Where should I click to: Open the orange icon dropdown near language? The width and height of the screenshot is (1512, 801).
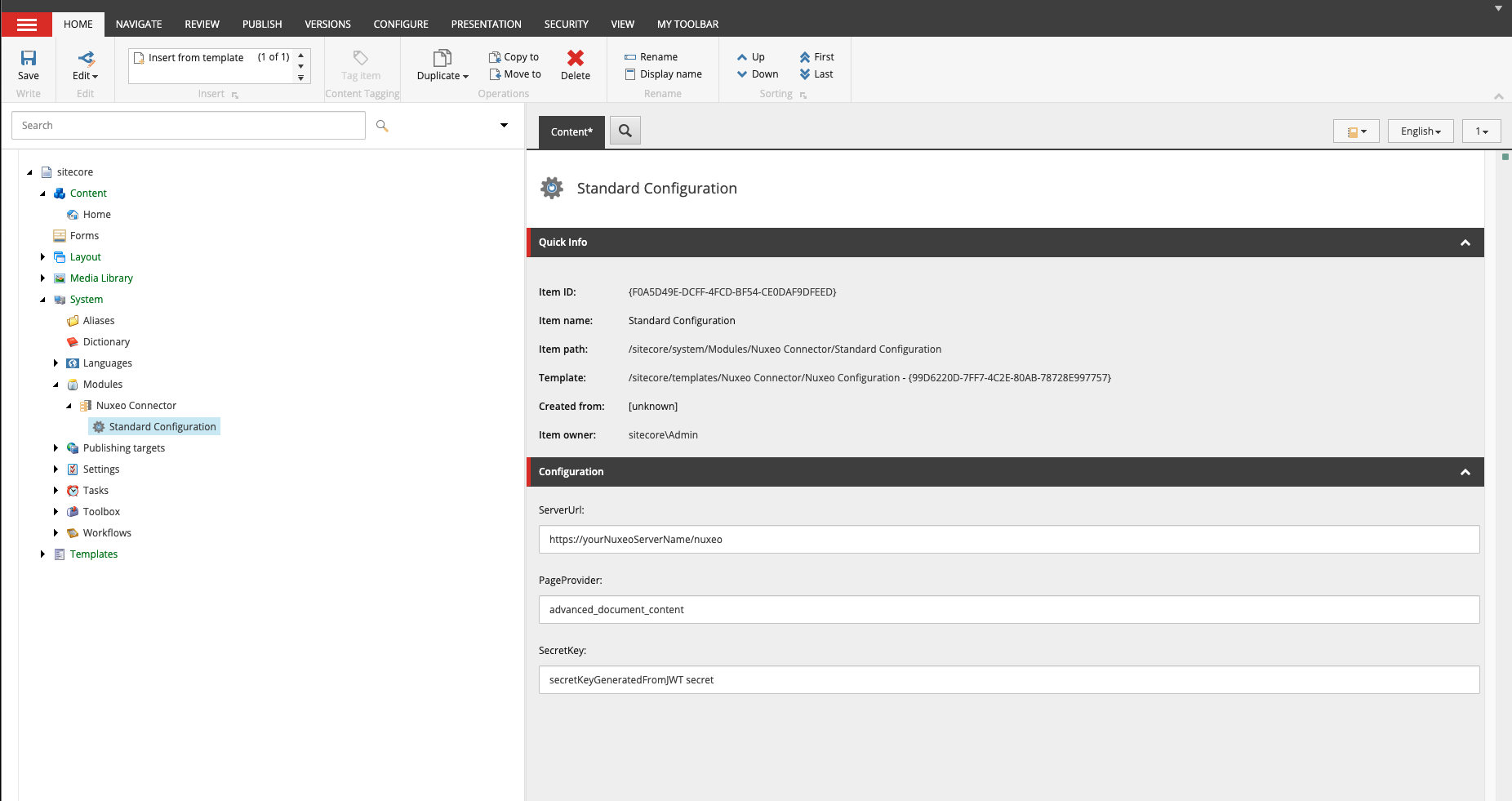coord(1356,131)
